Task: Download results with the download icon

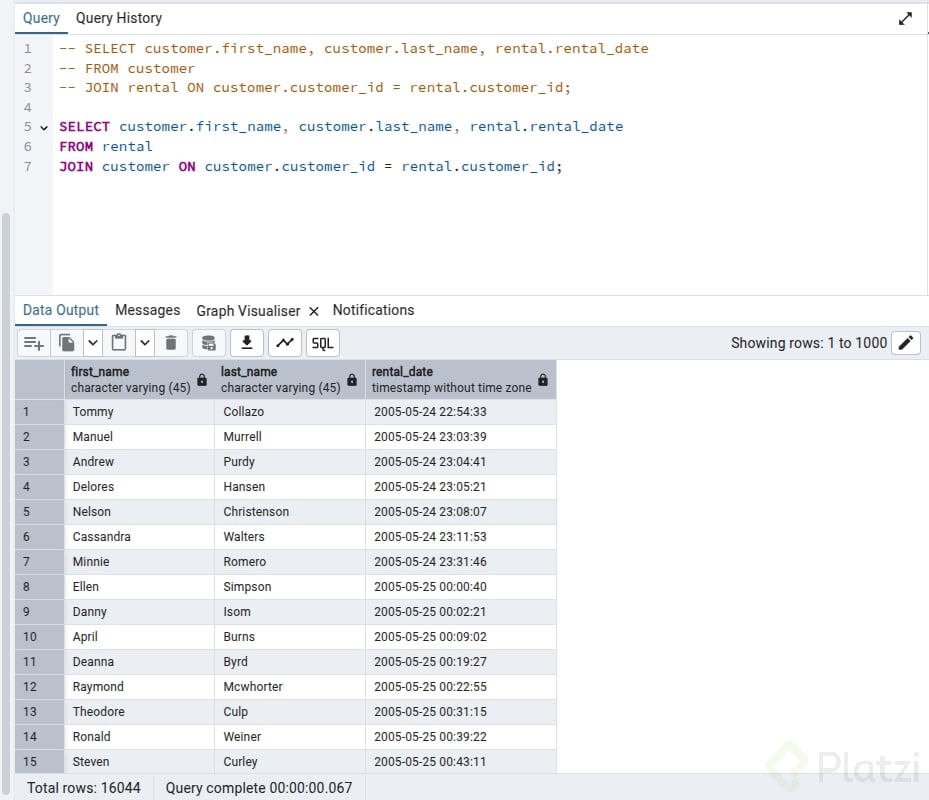Action: 246,343
